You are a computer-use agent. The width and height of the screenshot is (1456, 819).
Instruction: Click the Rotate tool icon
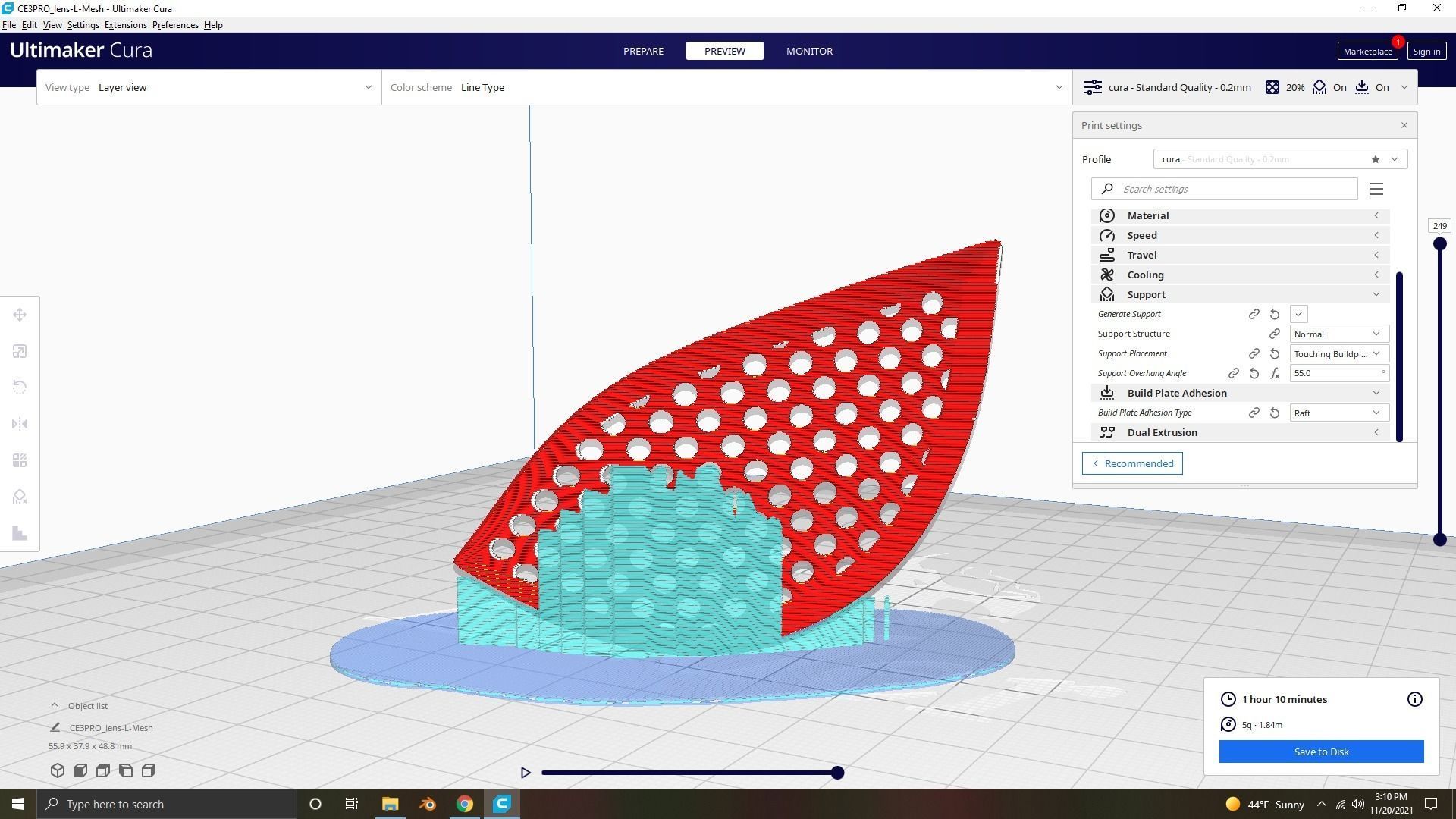point(20,388)
